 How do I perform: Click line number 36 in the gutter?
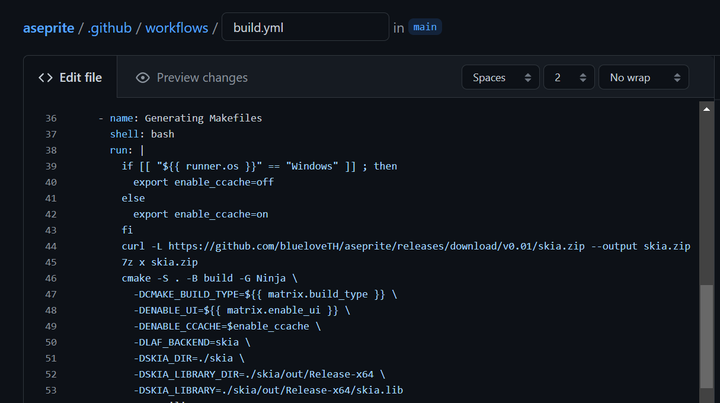click(51, 118)
